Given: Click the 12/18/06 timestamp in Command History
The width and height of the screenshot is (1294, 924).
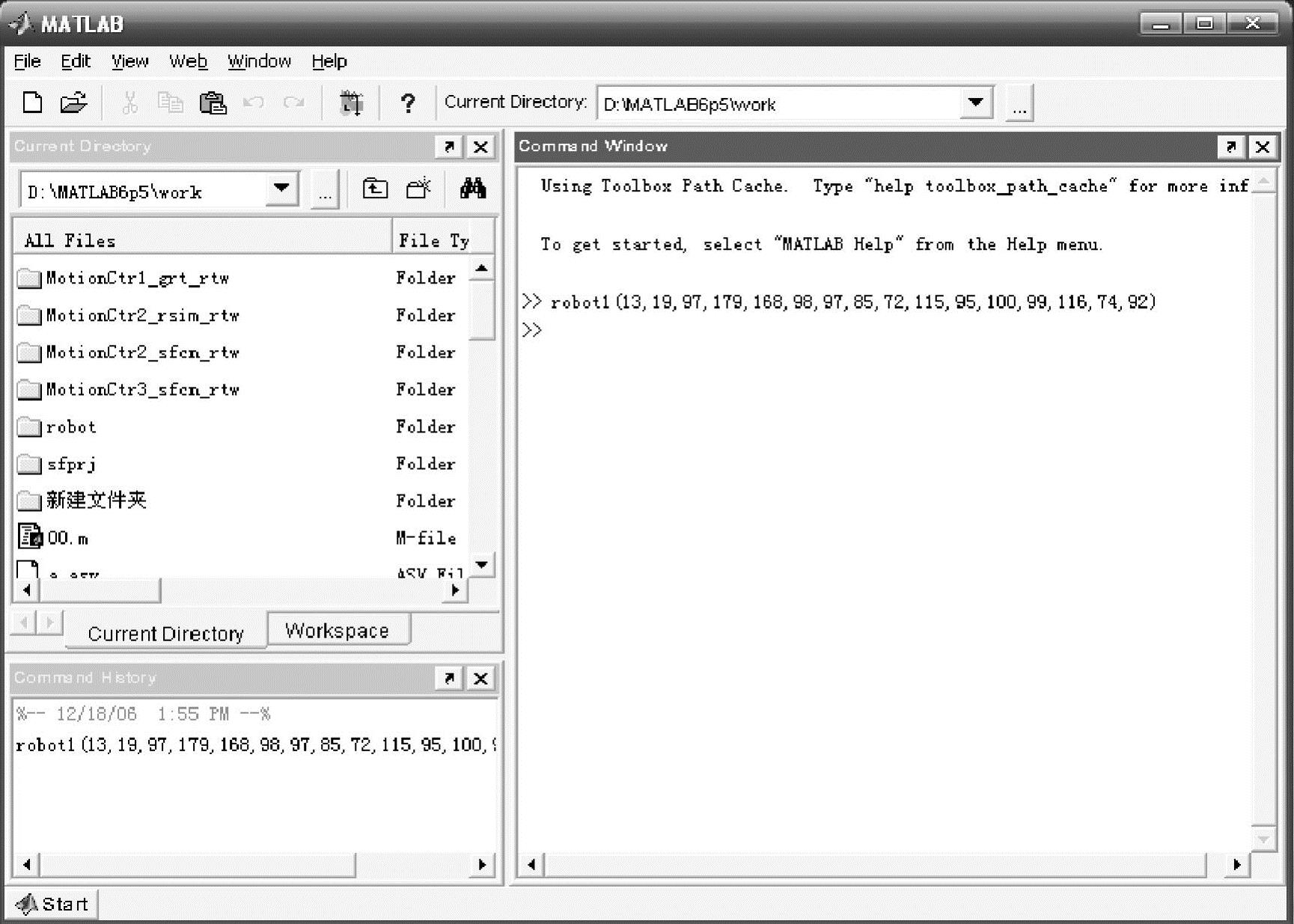Looking at the screenshot, I should pos(143,714).
